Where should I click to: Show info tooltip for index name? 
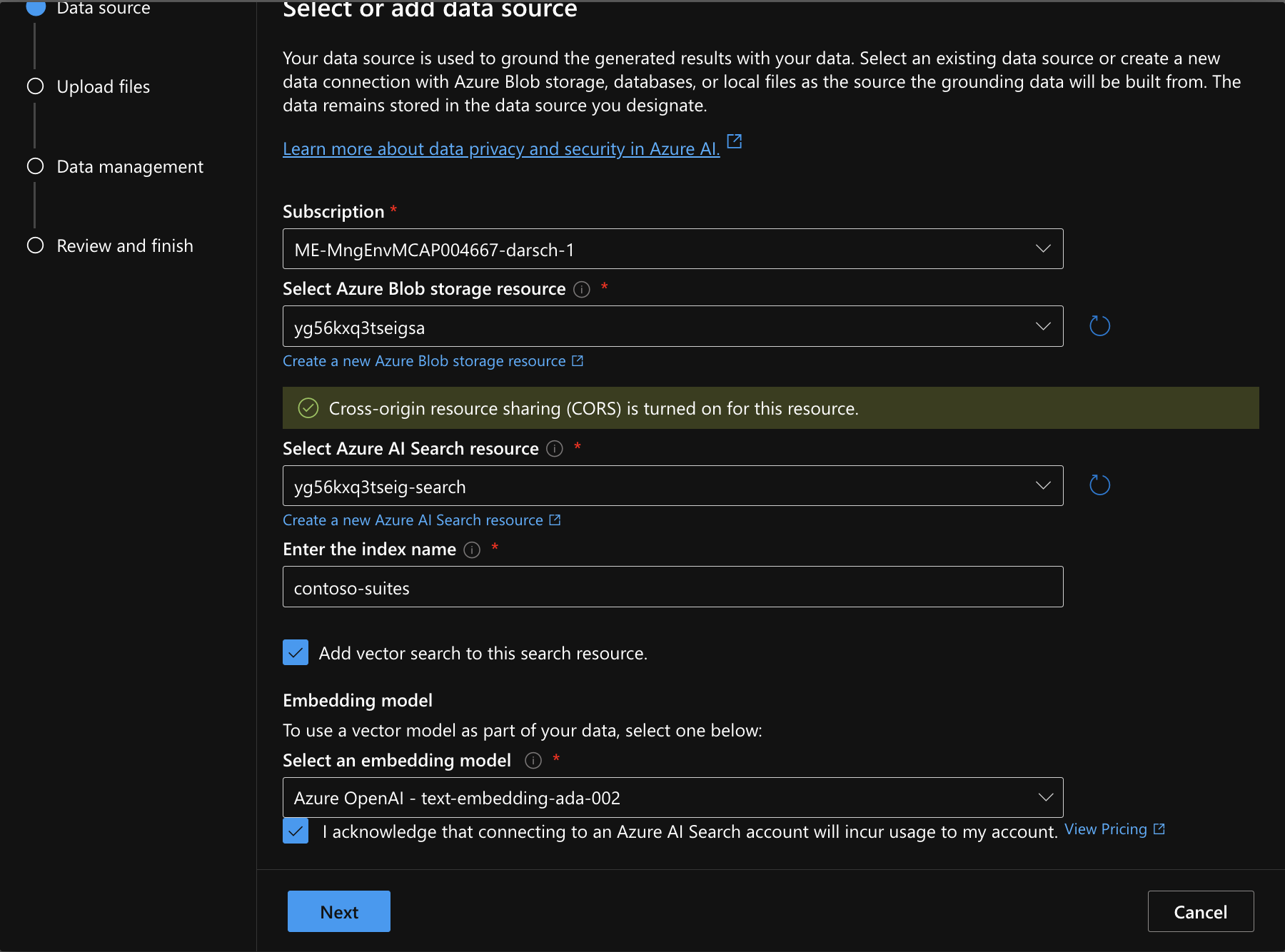[x=472, y=550]
